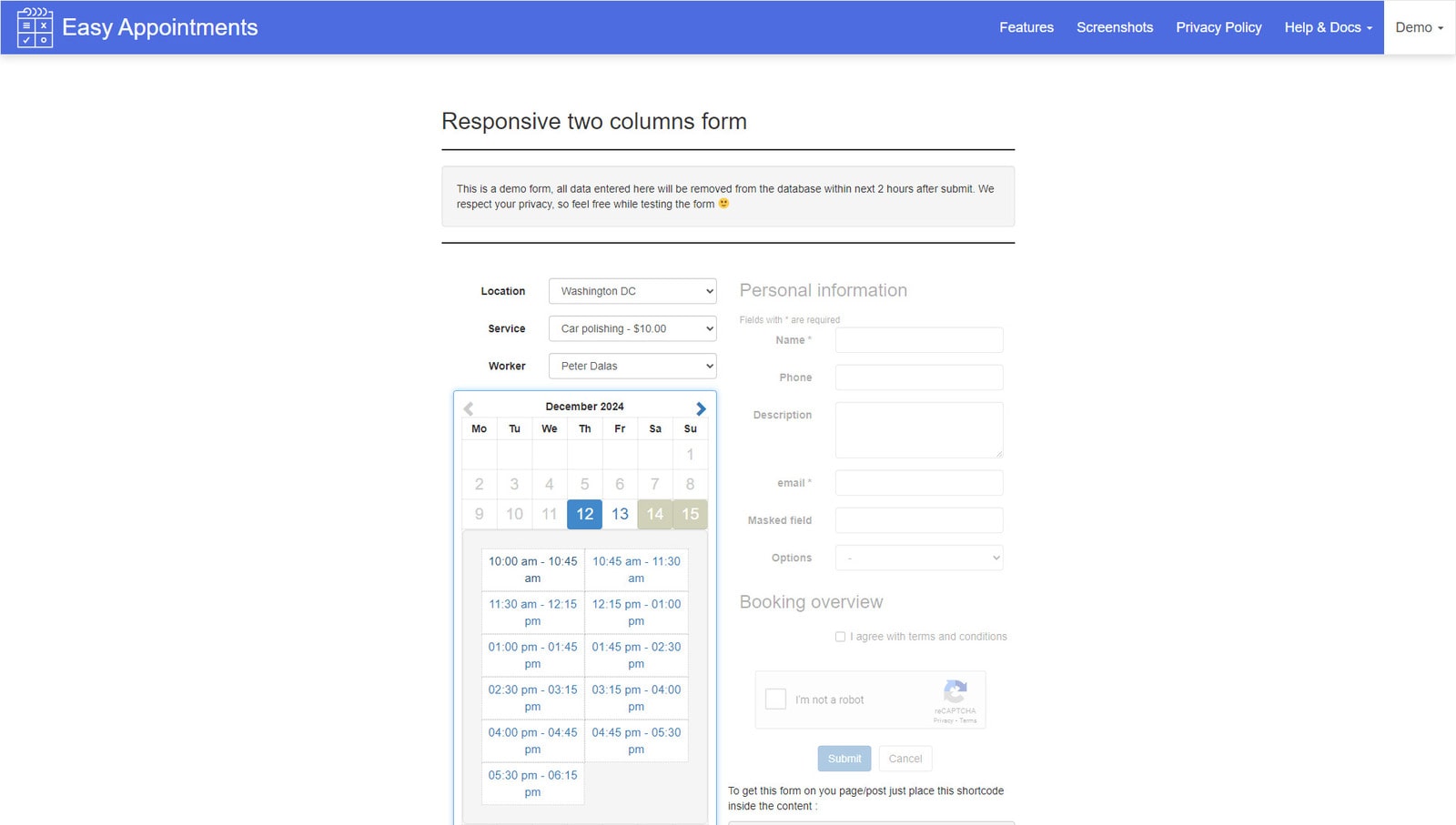
Task: Open the Worker dropdown (Peter Dalas)
Action: point(632,366)
